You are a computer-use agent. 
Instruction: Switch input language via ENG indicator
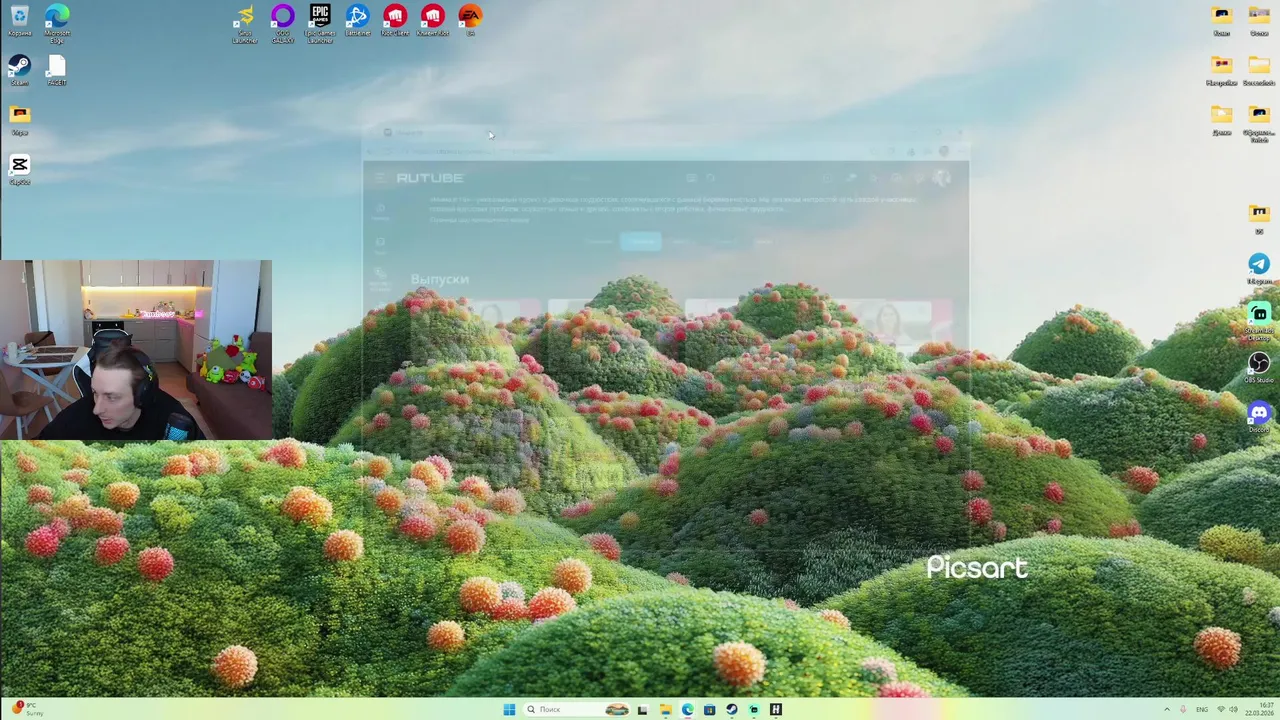pos(1202,709)
